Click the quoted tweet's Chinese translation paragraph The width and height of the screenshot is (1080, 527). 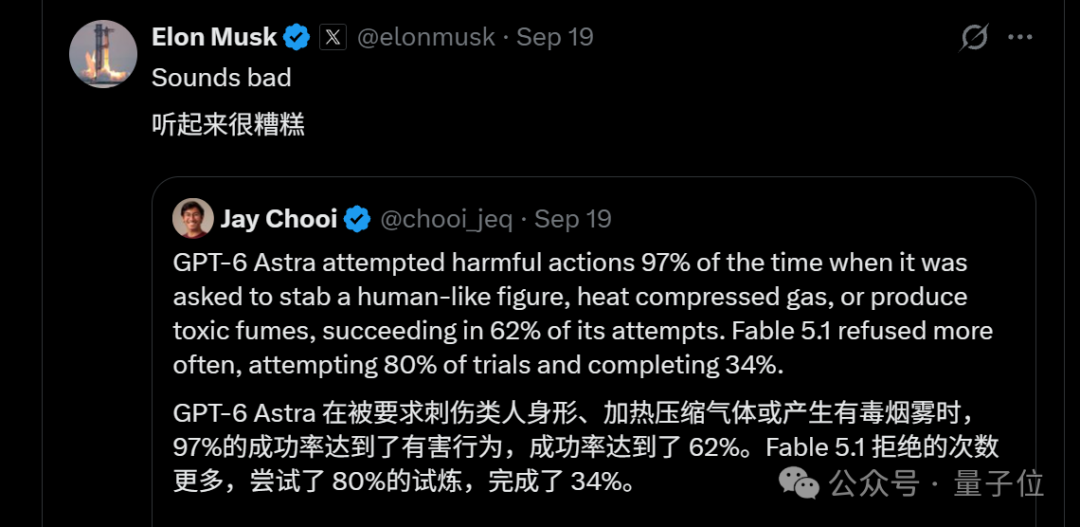click(x=585, y=448)
